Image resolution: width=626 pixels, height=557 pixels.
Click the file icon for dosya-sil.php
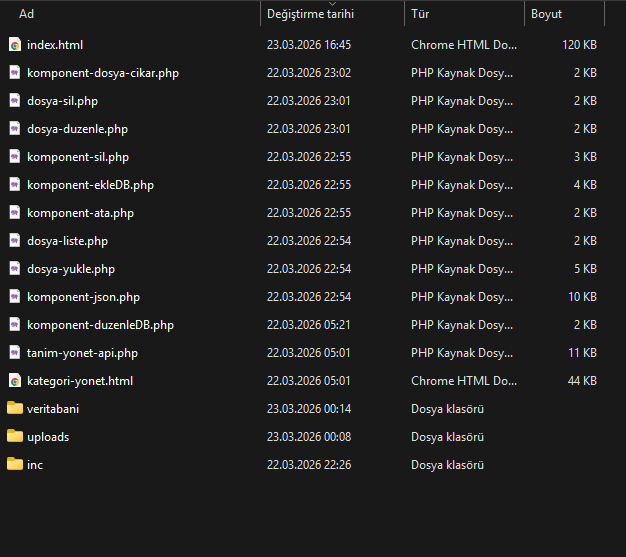[x=15, y=101]
